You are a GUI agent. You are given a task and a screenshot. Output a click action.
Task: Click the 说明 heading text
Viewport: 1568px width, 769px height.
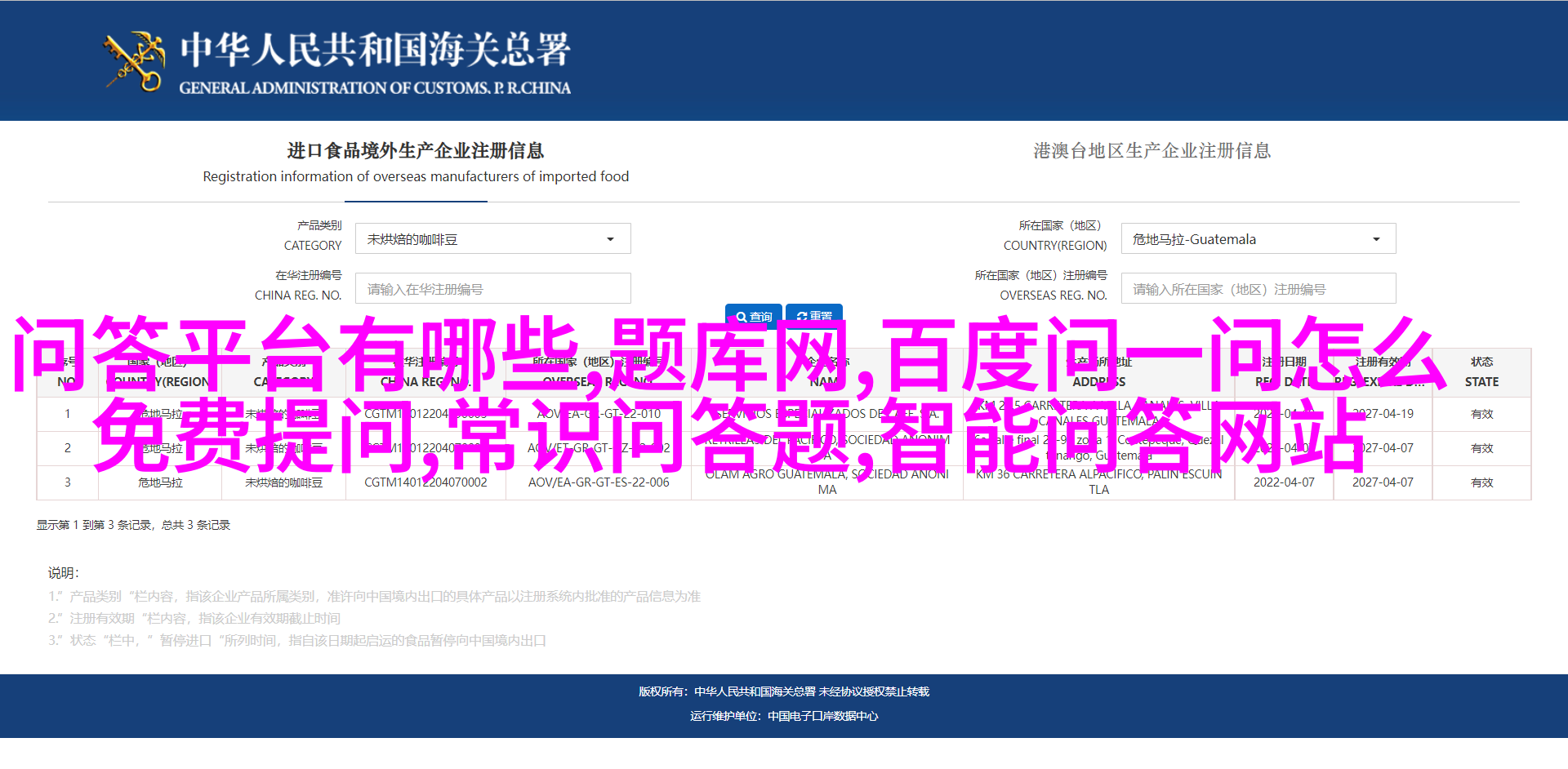tap(63, 573)
